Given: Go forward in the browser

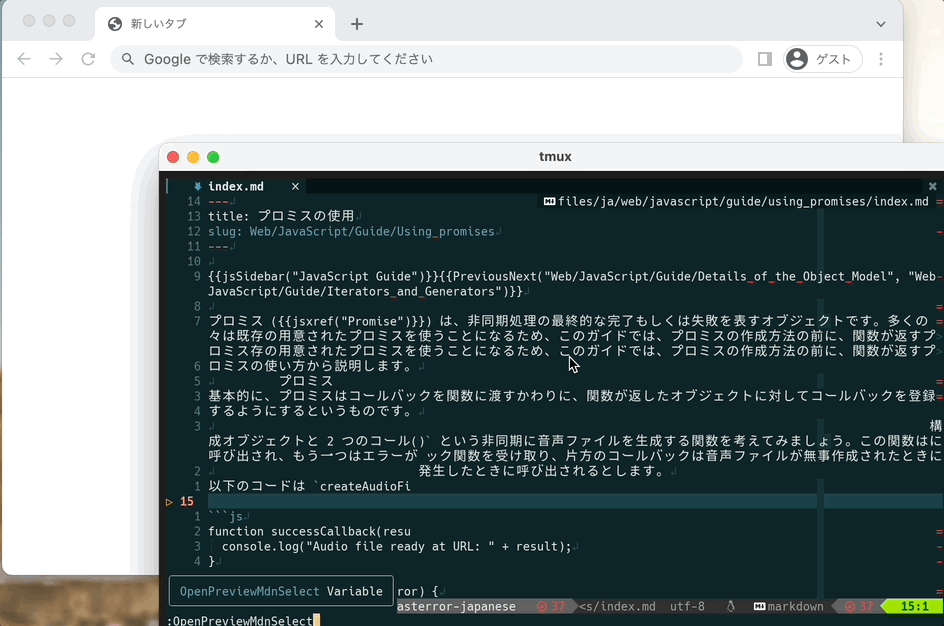Looking at the screenshot, I should (56, 59).
